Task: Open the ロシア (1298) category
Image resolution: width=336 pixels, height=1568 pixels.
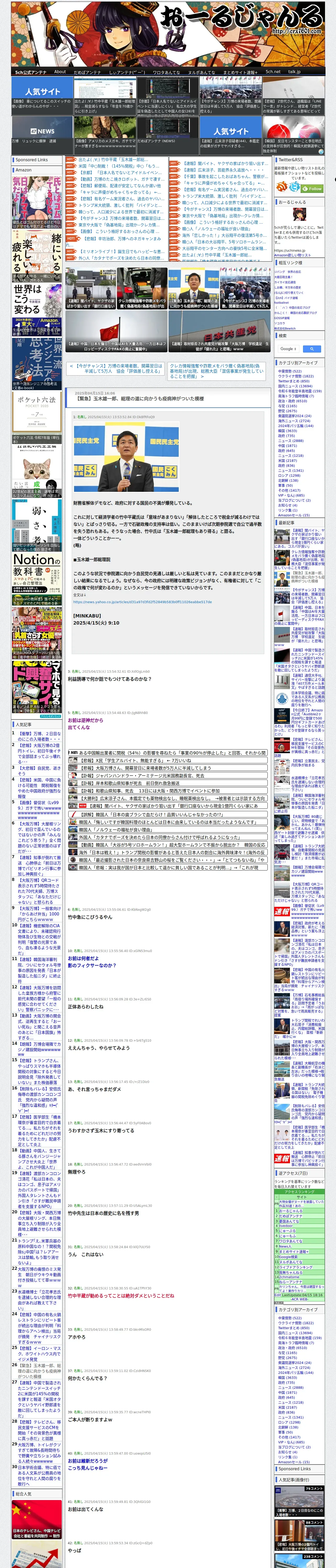Action: click(289, 475)
